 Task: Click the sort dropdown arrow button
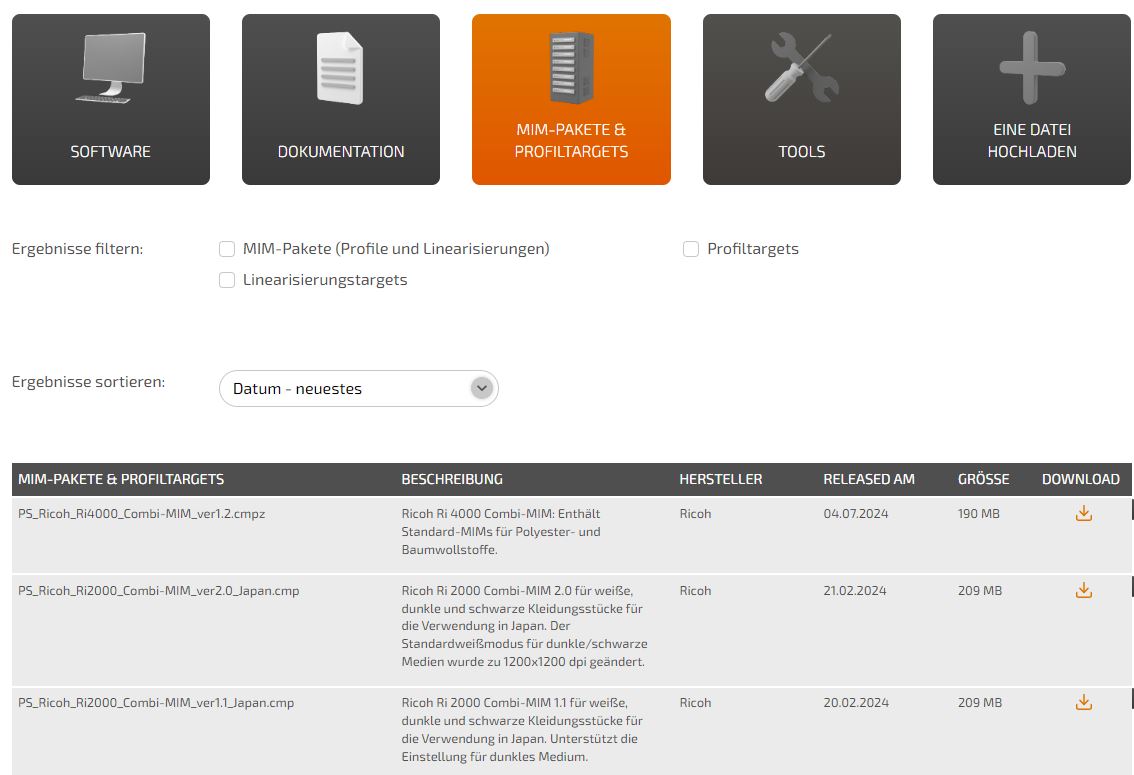coord(482,388)
